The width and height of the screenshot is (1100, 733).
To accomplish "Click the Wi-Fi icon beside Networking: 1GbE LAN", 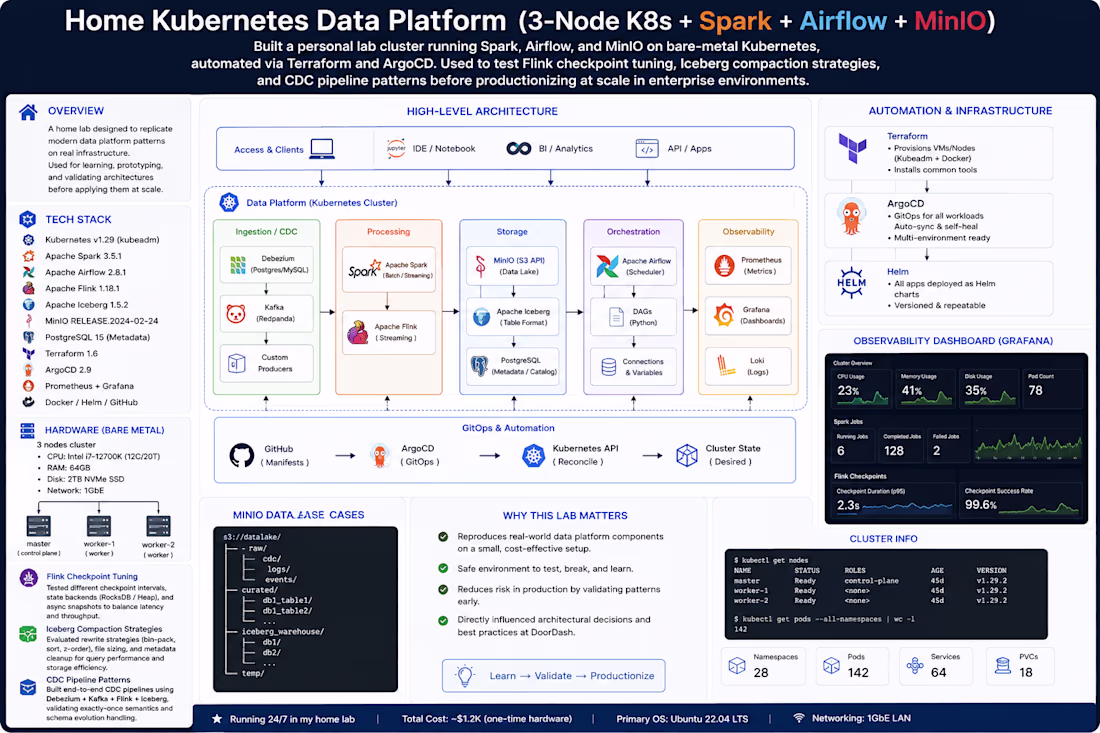I will pos(798,718).
